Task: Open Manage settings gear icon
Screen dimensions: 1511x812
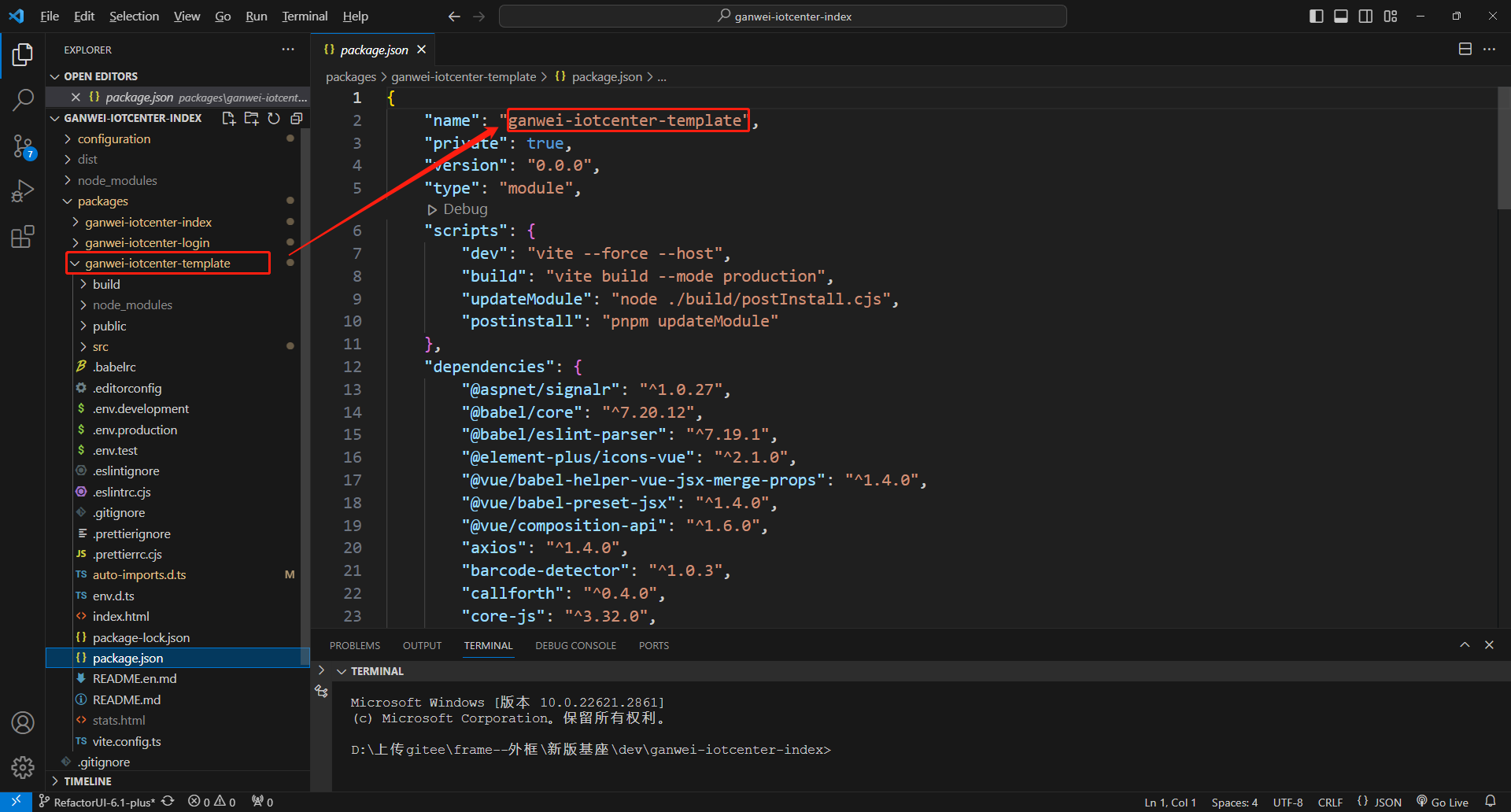Action: (x=23, y=767)
